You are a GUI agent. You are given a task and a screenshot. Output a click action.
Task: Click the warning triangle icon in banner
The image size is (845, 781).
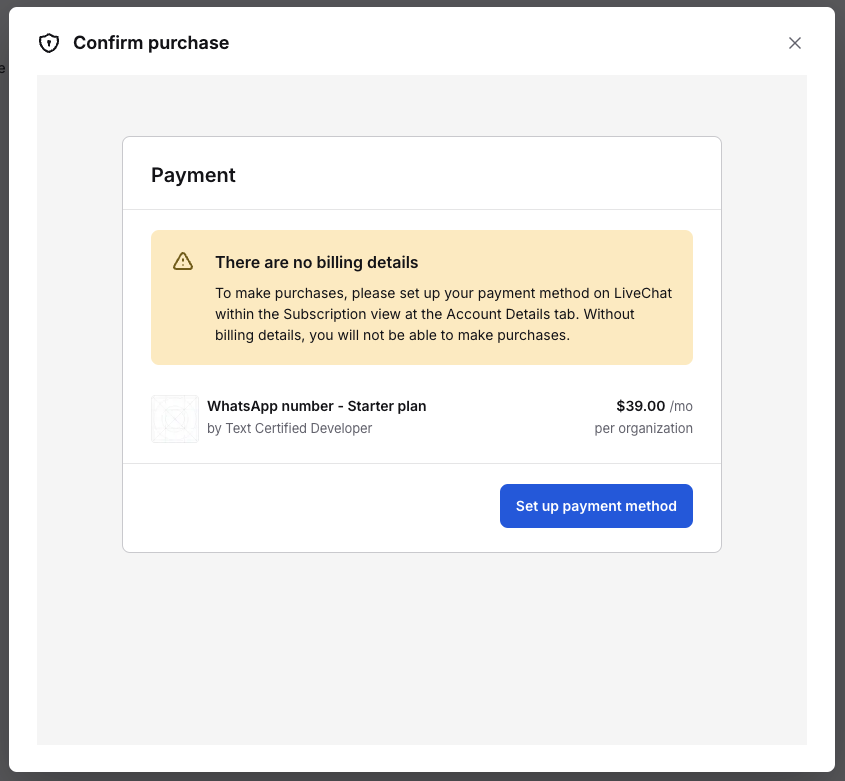pos(183,261)
